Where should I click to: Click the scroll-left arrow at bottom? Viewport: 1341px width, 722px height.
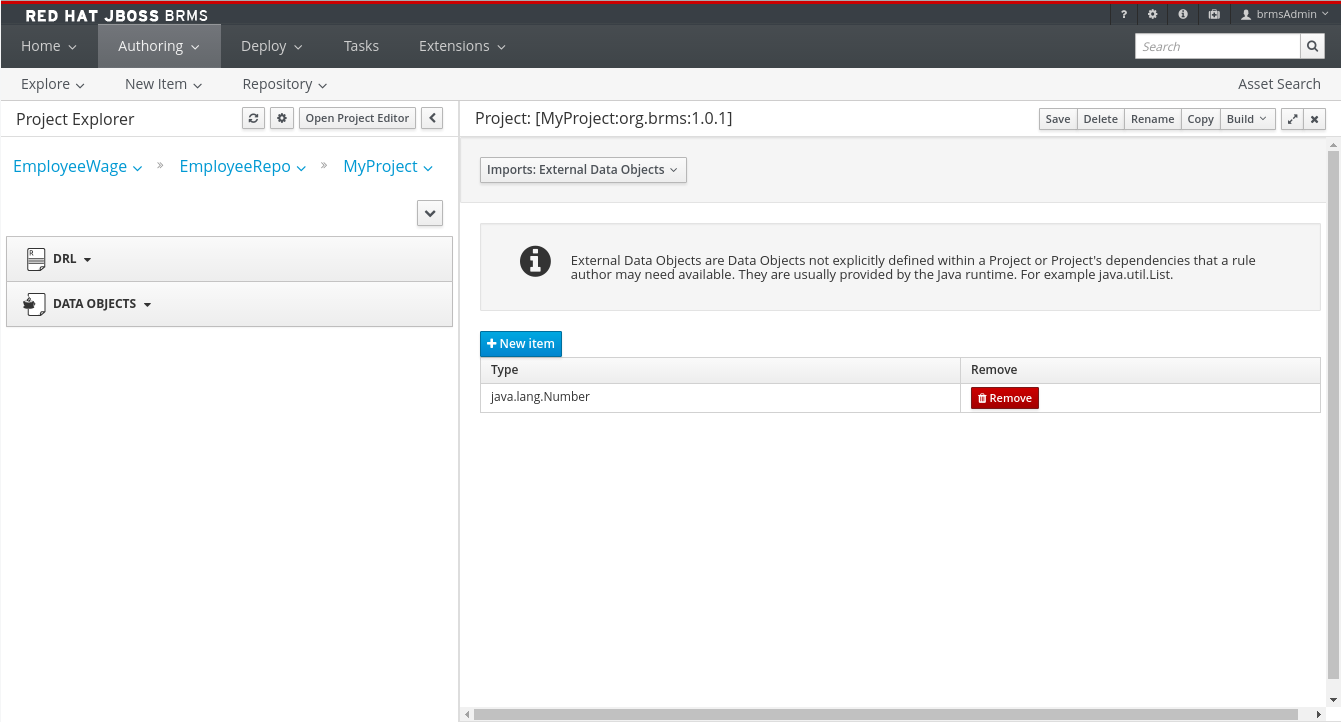tap(467, 715)
